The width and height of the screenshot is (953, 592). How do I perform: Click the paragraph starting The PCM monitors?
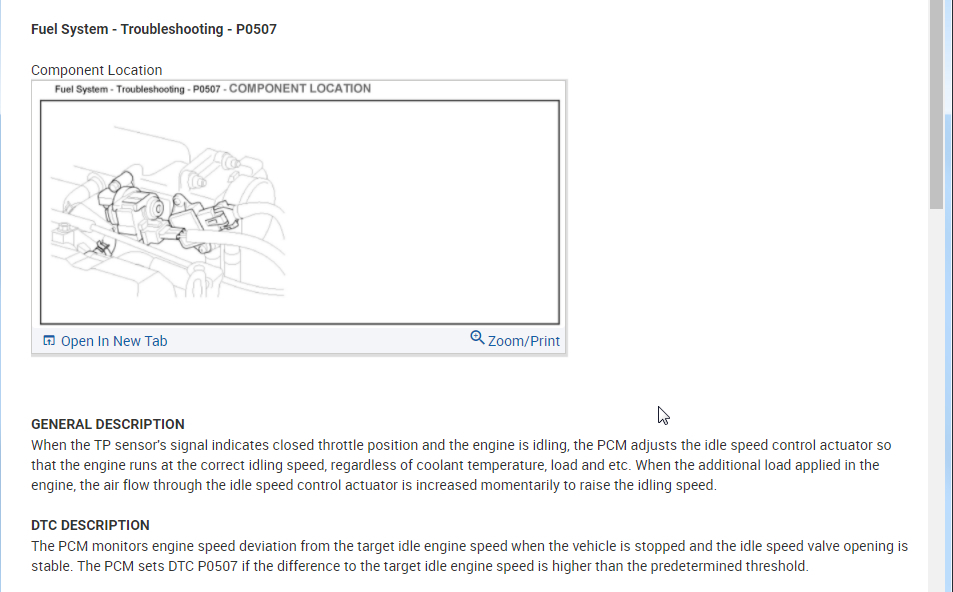(x=469, y=556)
